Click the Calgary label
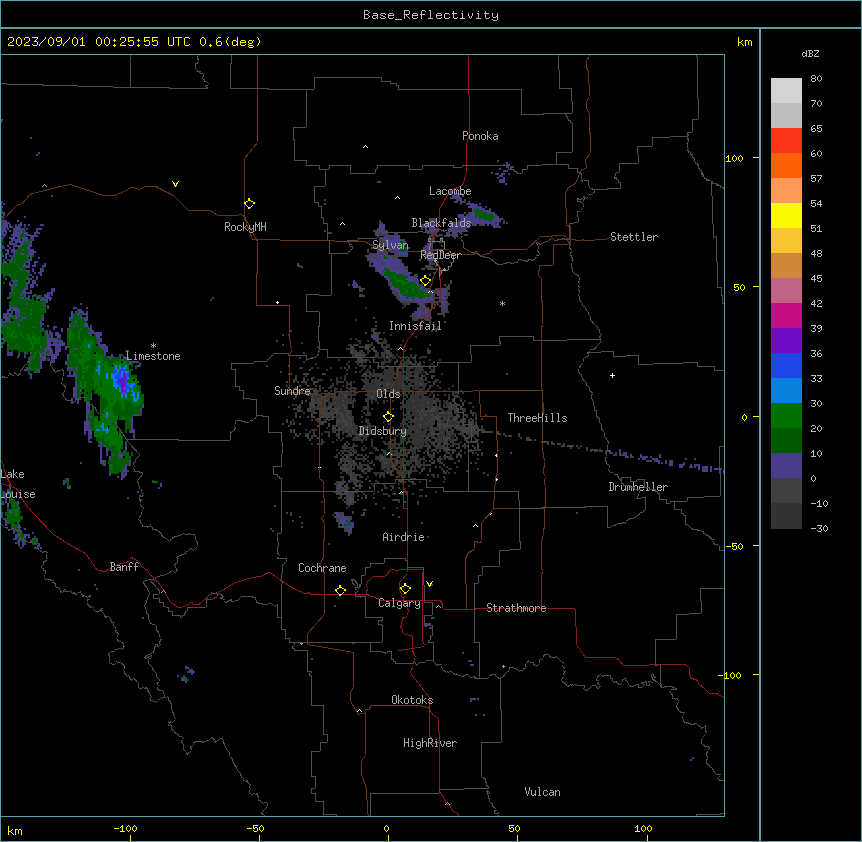The image size is (862, 842). pyautogui.click(x=399, y=603)
